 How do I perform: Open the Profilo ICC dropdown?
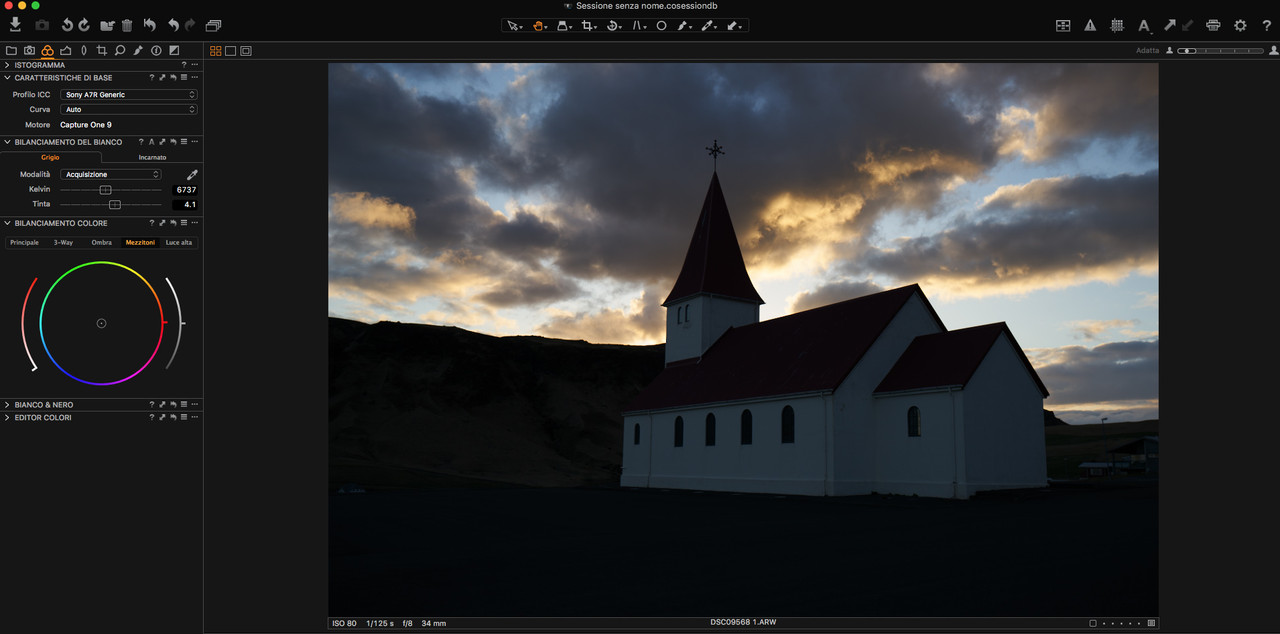(129, 95)
